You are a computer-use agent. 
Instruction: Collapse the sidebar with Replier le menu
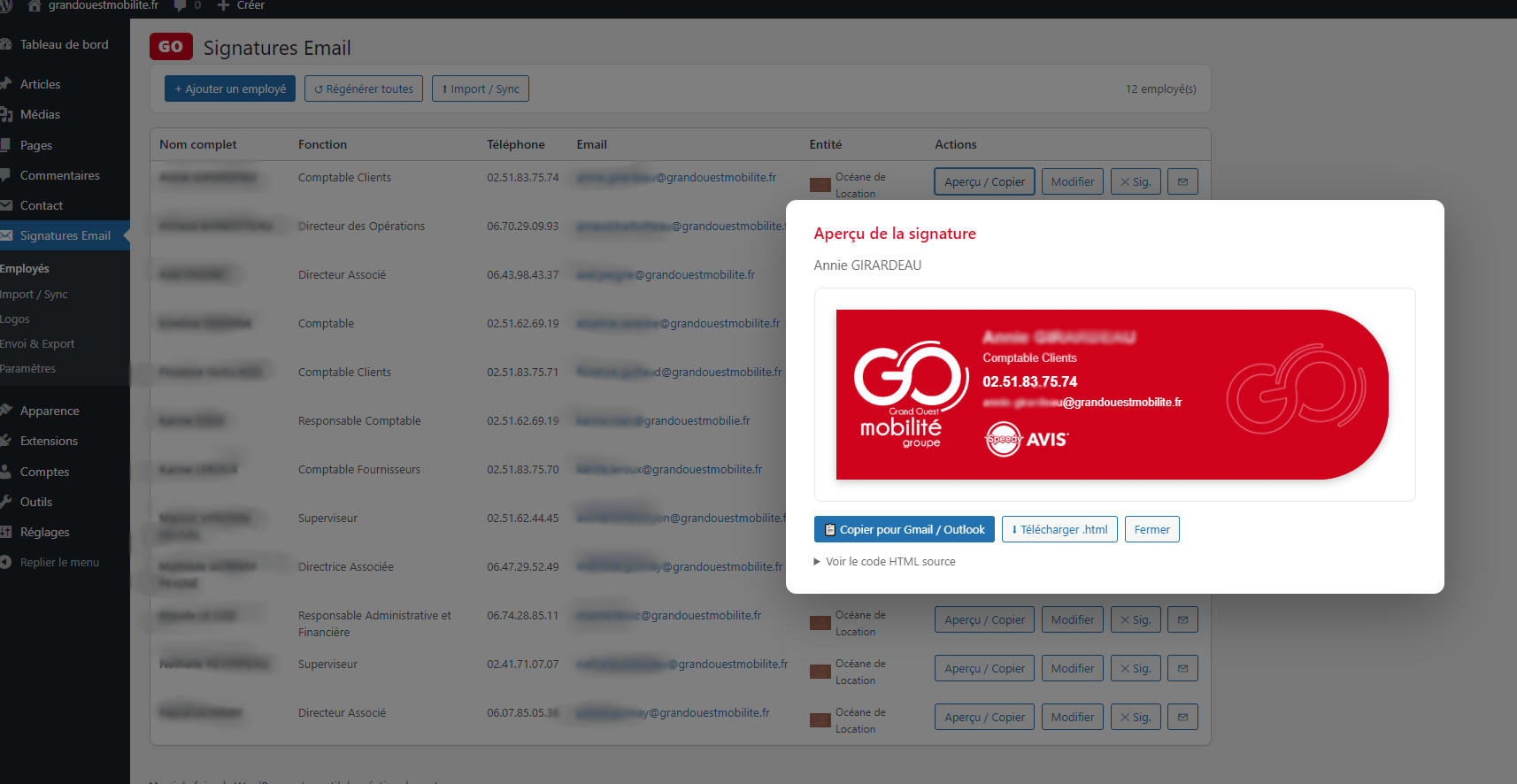point(58,562)
